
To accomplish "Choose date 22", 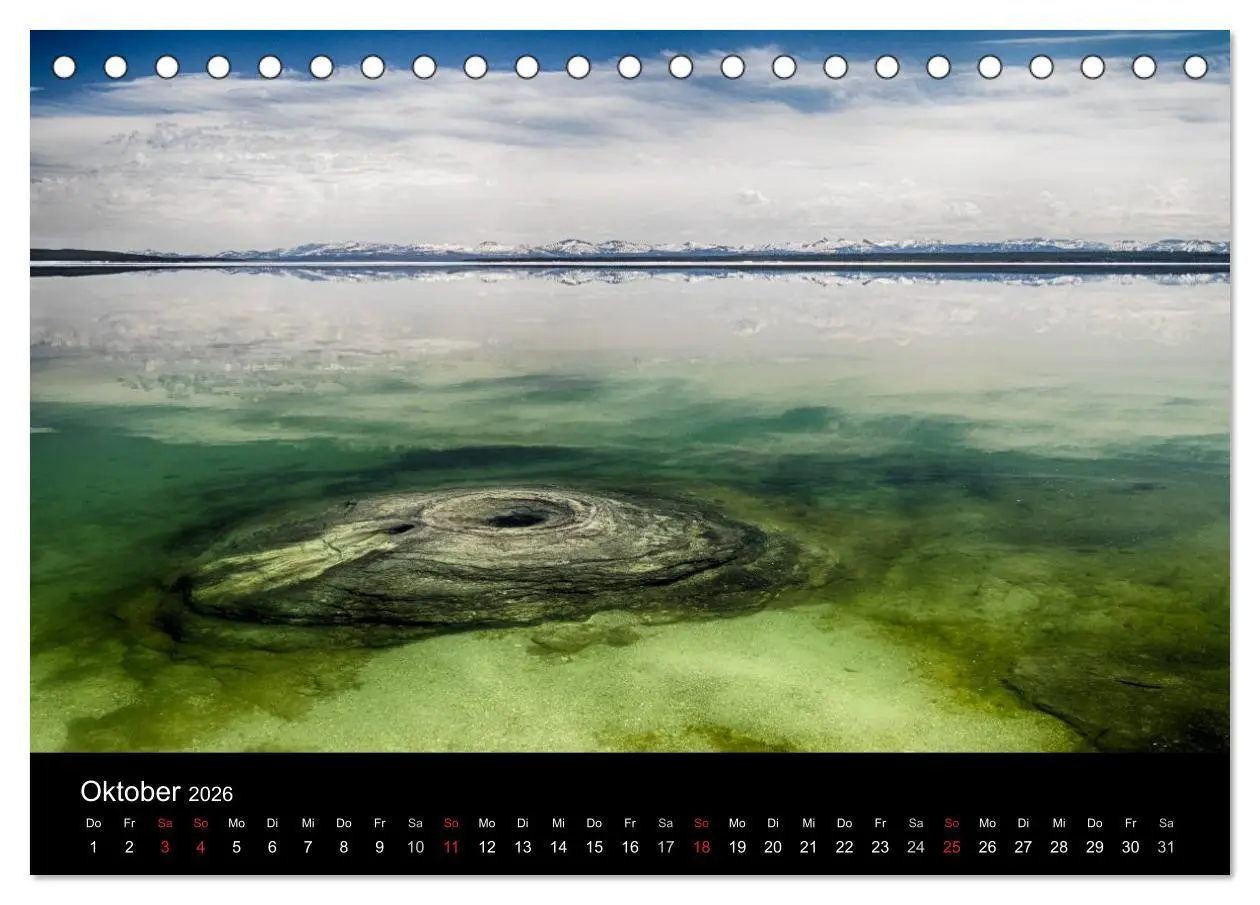I will pyautogui.click(x=844, y=847).
